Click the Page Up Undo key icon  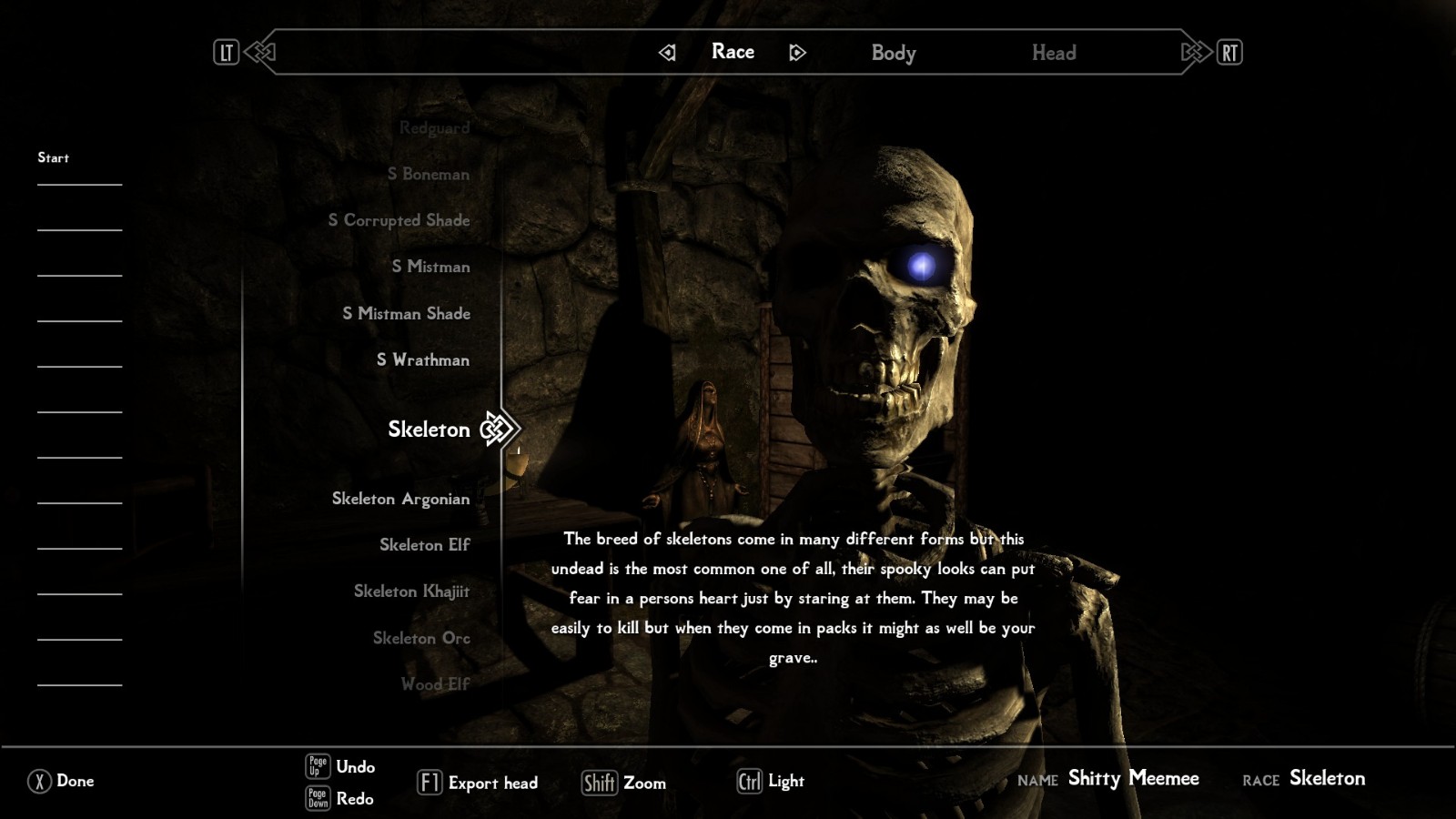point(318,766)
